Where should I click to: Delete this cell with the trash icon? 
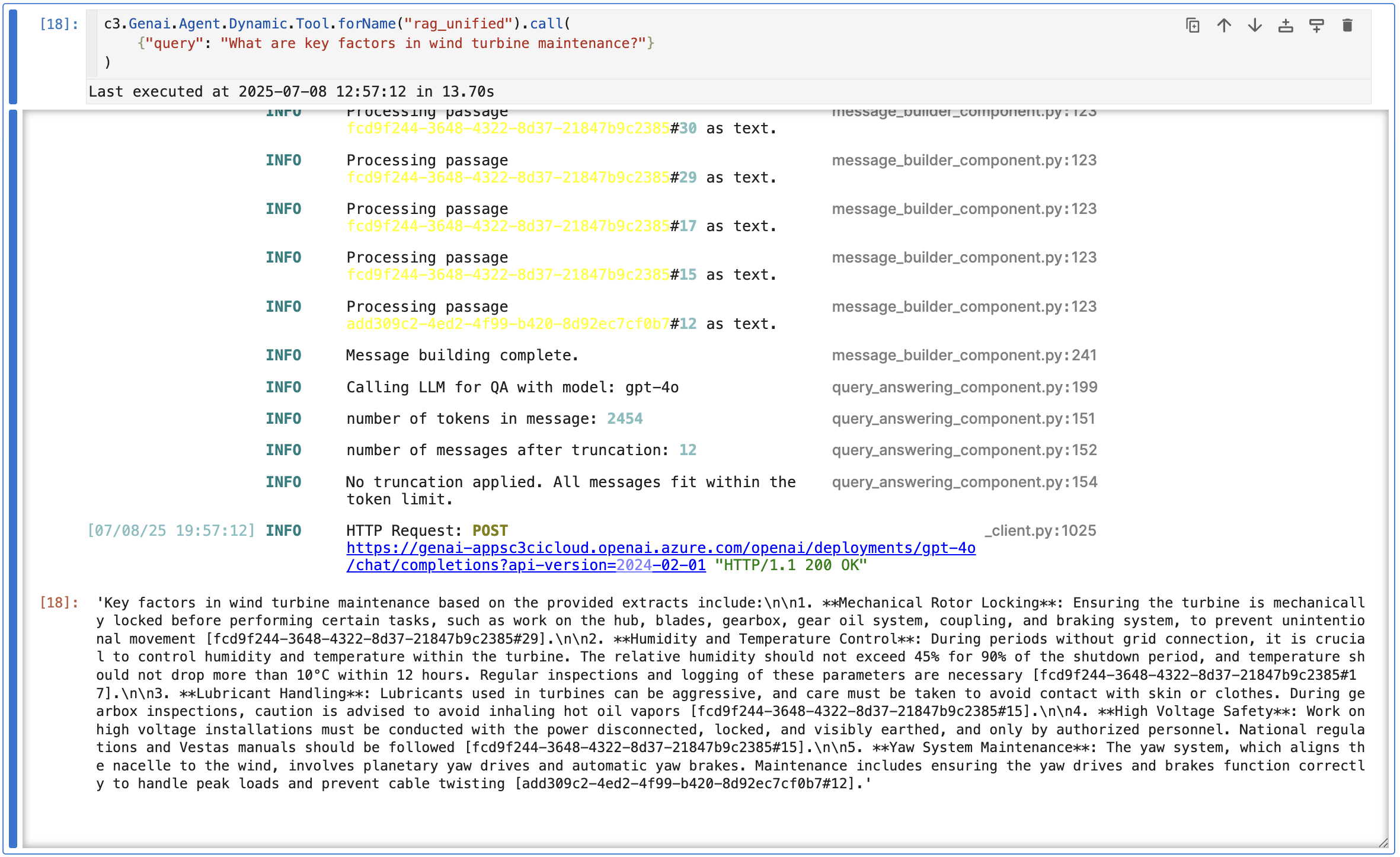[x=1347, y=25]
